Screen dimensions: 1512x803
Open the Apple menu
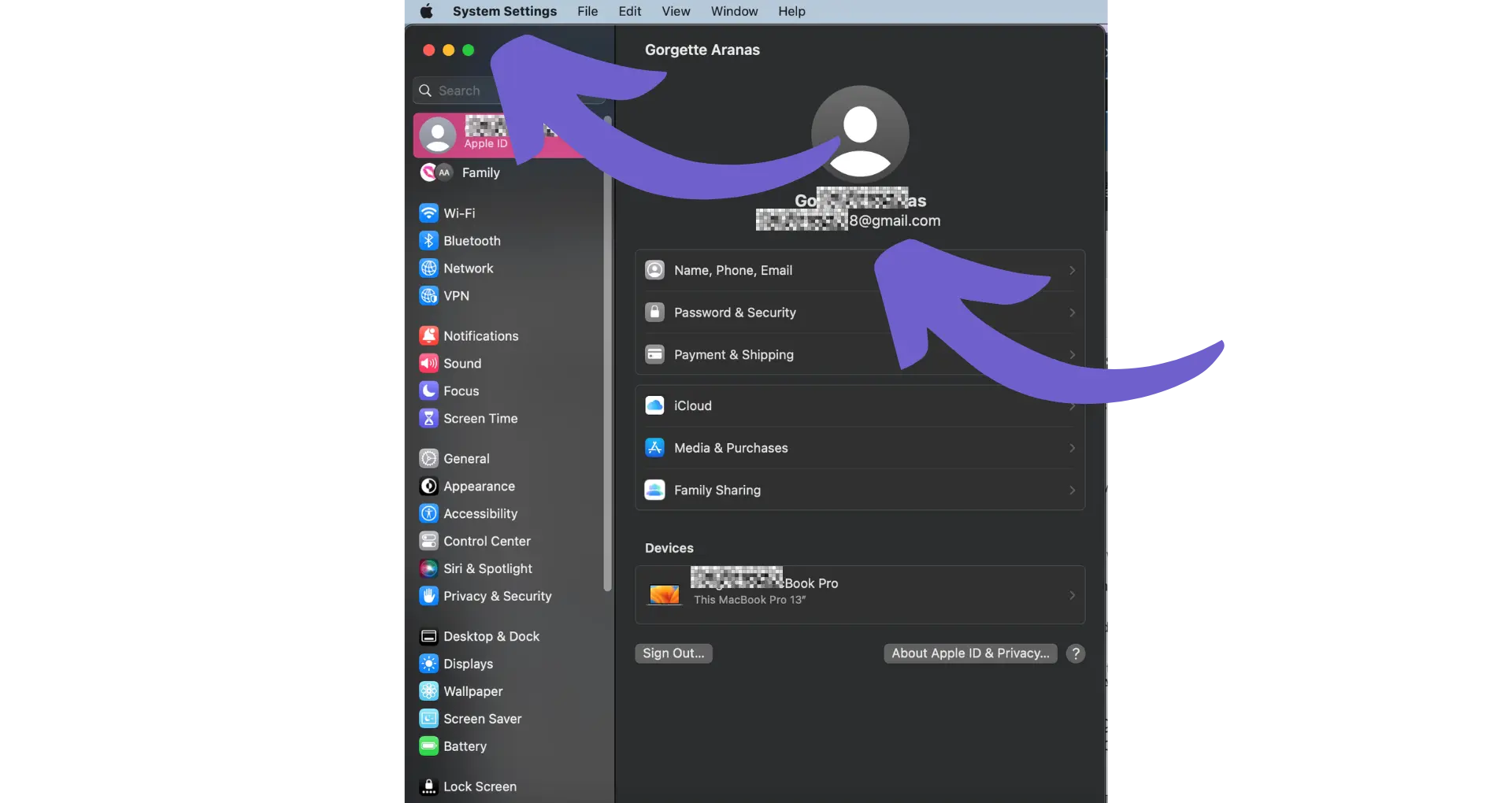click(426, 11)
